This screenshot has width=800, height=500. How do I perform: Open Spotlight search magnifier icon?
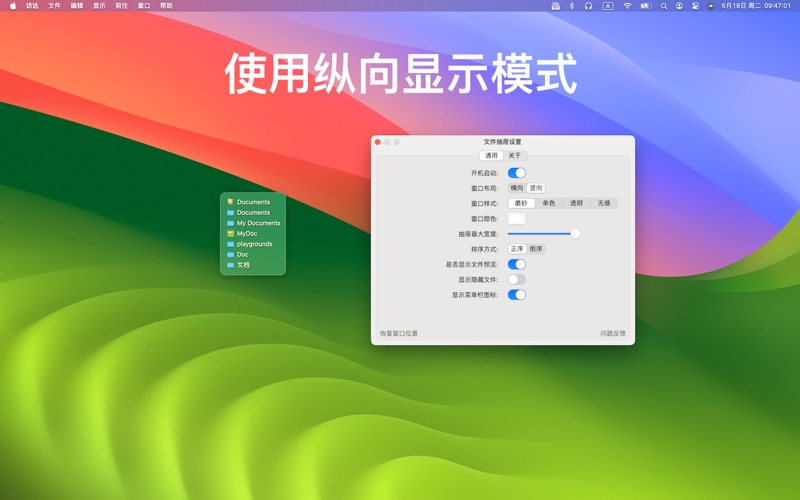click(x=664, y=6)
